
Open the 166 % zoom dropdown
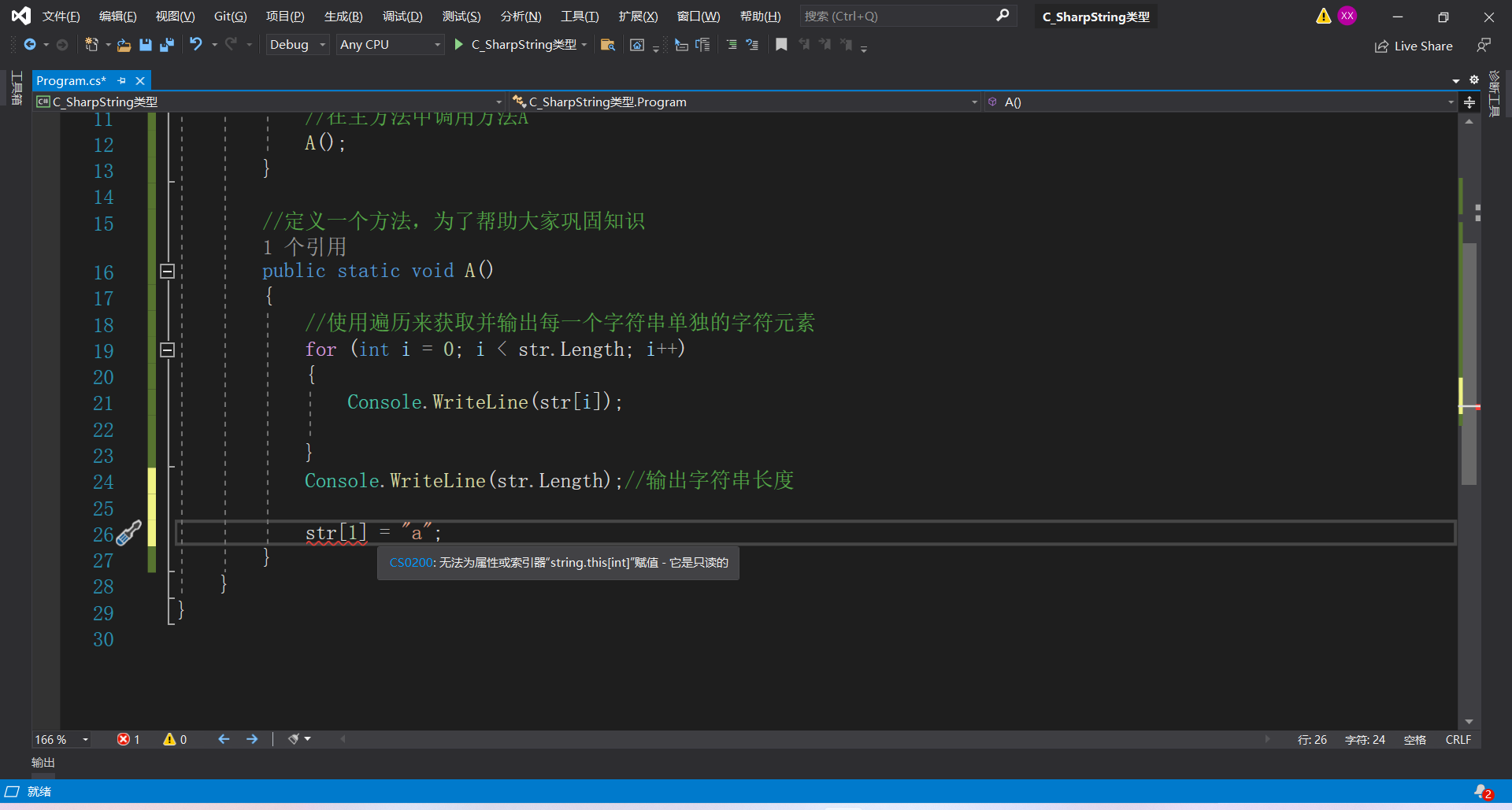coord(62,739)
